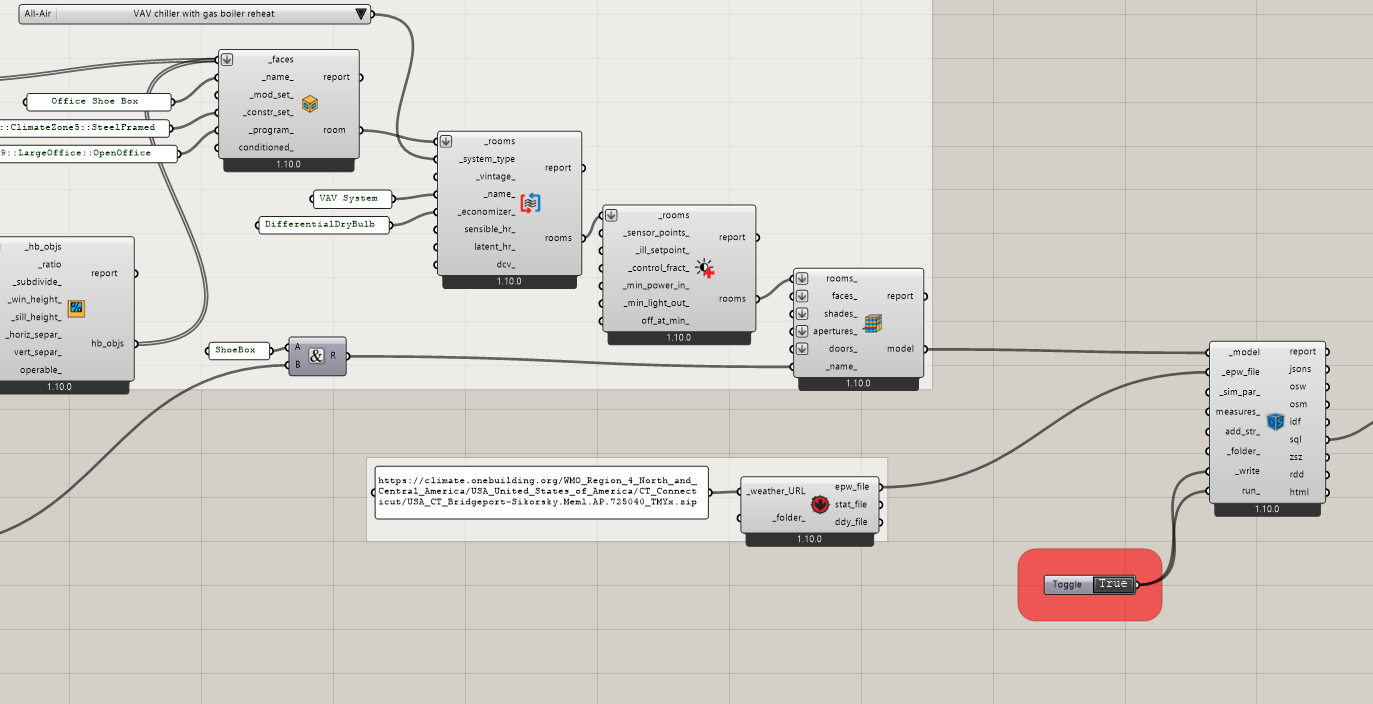Viewport: 1373px width, 704px height.
Task: Click the DifferentialDryBulb panel
Action: click(x=320, y=224)
